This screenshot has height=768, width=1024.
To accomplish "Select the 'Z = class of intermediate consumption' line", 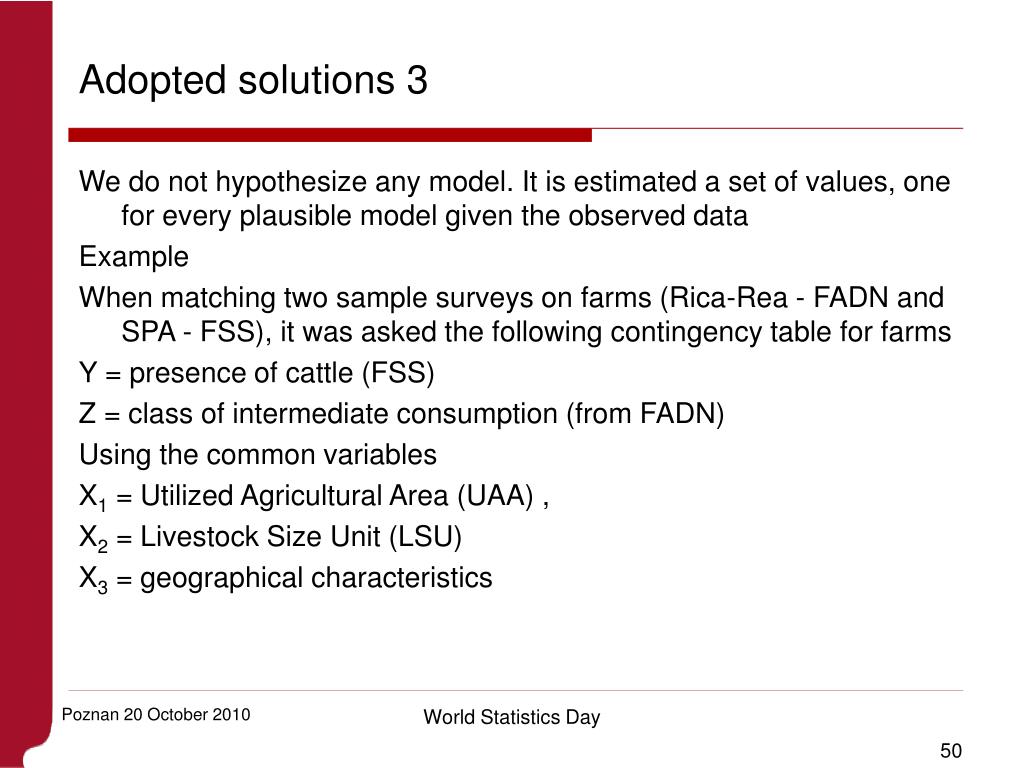I will pyautogui.click(x=402, y=414).
